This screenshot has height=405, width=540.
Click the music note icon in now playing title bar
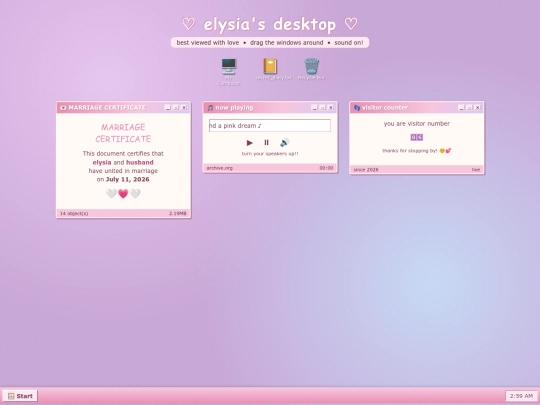click(210, 108)
